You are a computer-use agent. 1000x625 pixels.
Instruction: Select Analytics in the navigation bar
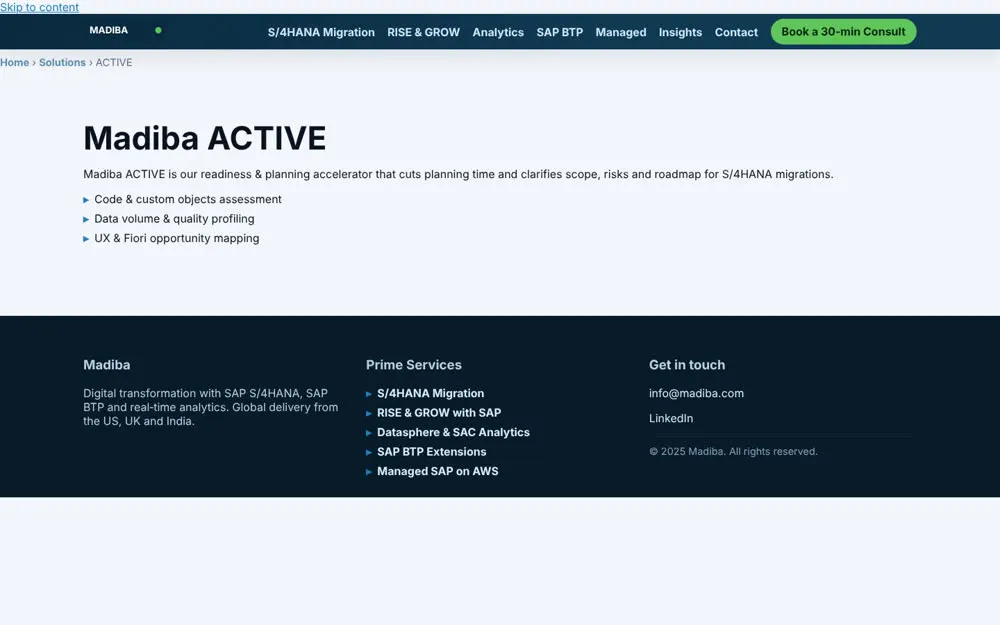tap(498, 32)
